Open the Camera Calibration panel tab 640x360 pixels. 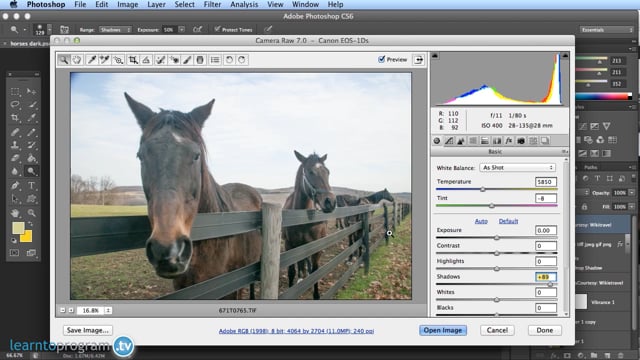tap(521, 141)
